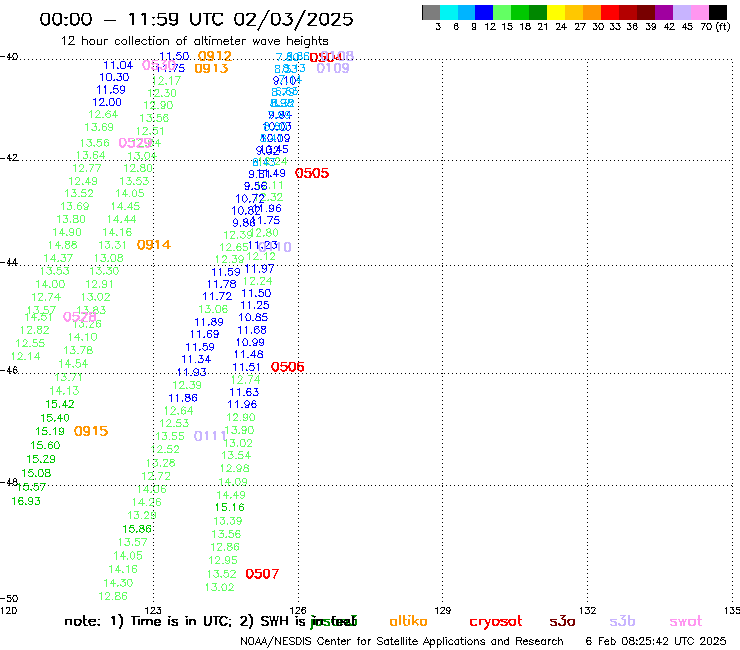Click the wave height value 16.93
Screen dimensions: 740x650
point(26,501)
